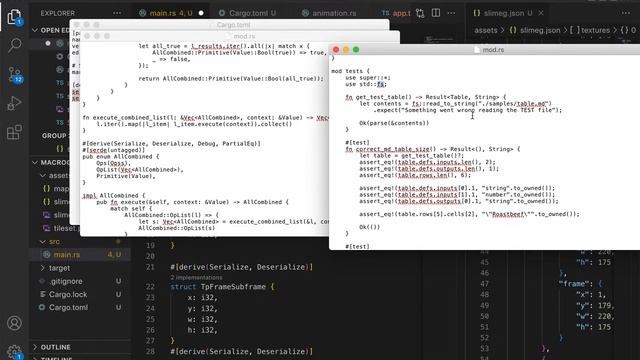The height and width of the screenshot is (360, 640).
Task: Collapse the Open Editors section
Action: (51, 30)
